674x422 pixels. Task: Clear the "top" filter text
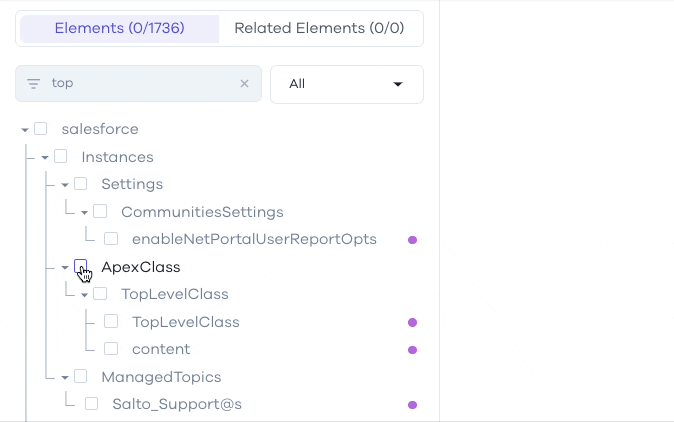click(244, 83)
